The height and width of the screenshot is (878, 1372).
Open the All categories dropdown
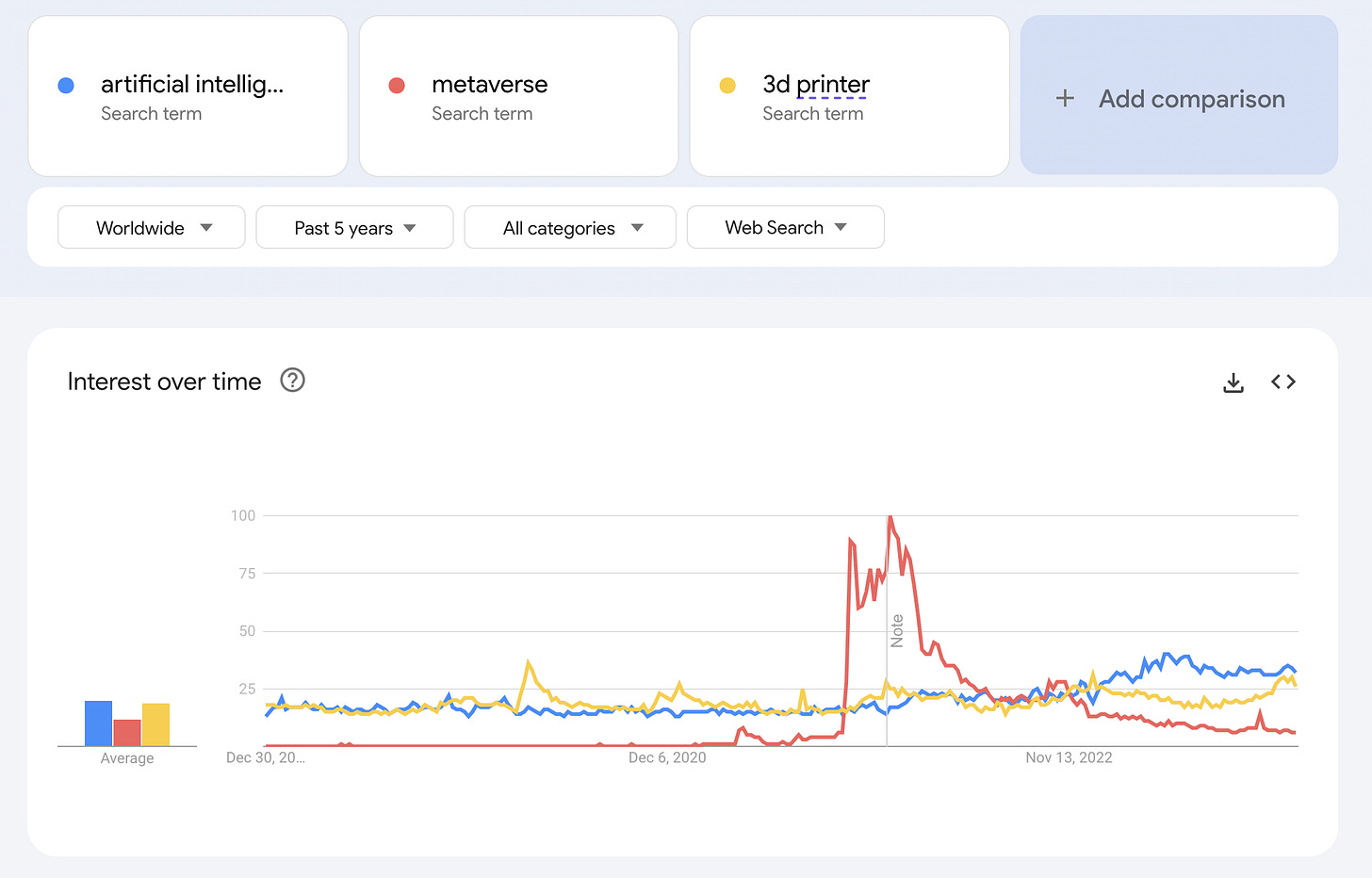pos(570,228)
